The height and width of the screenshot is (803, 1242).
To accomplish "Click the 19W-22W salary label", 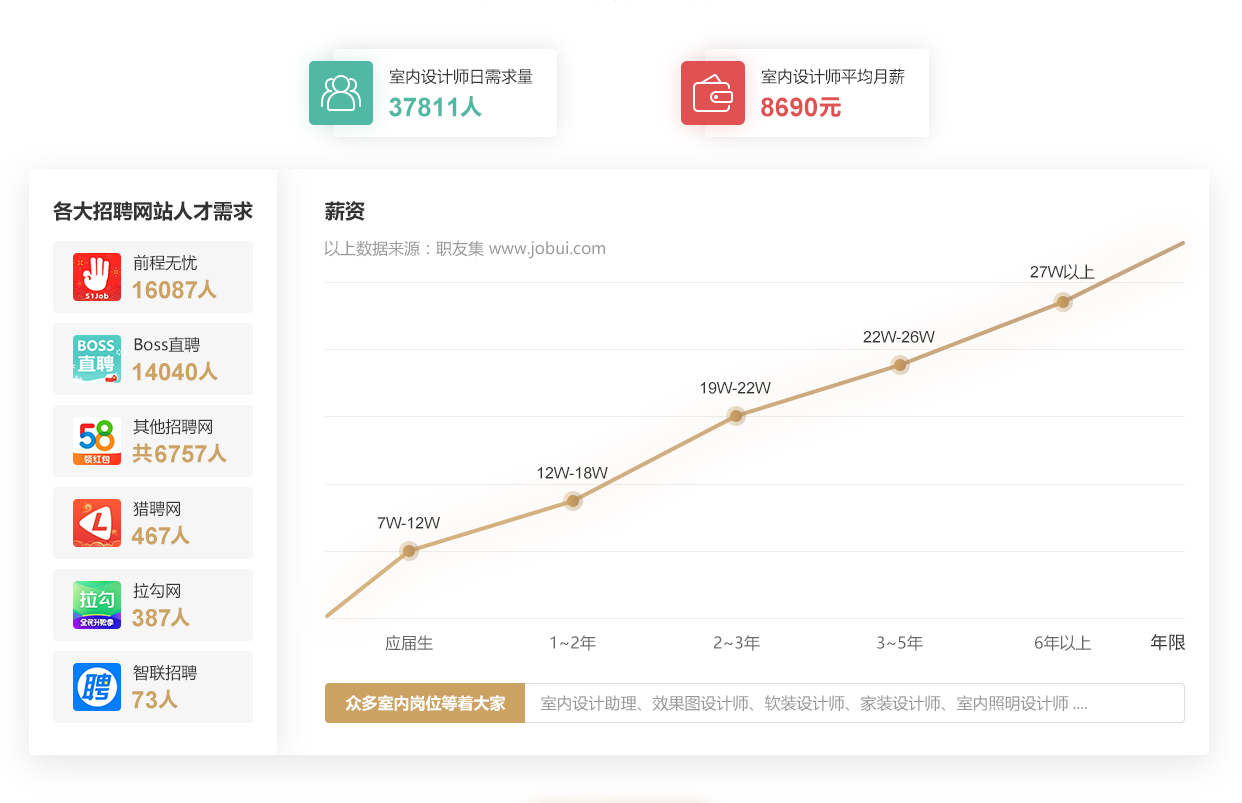I will tap(736, 388).
